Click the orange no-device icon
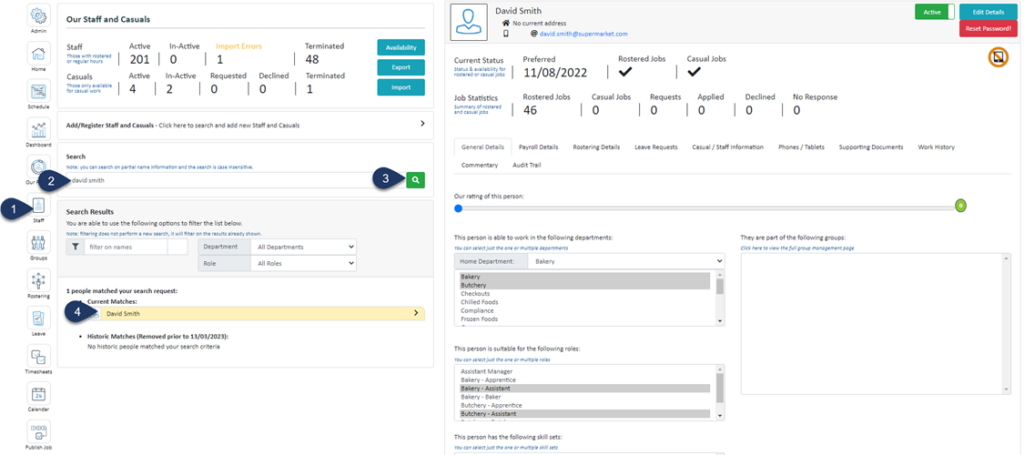Viewport: 1024px width, 455px height. click(x=999, y=58)
